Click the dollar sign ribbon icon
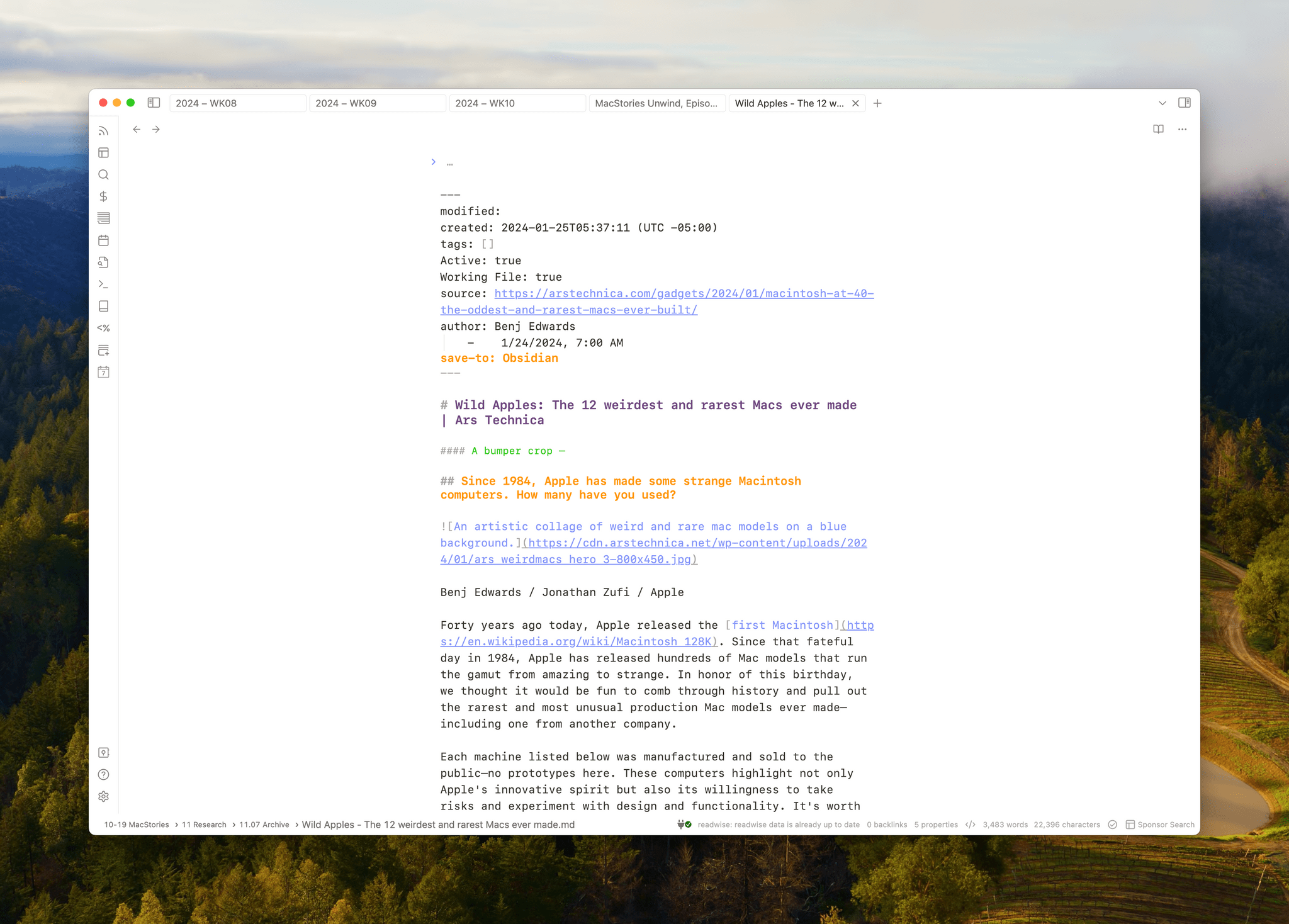The height and width of the screenshot is (924, 1289). (x=104, y=196)
